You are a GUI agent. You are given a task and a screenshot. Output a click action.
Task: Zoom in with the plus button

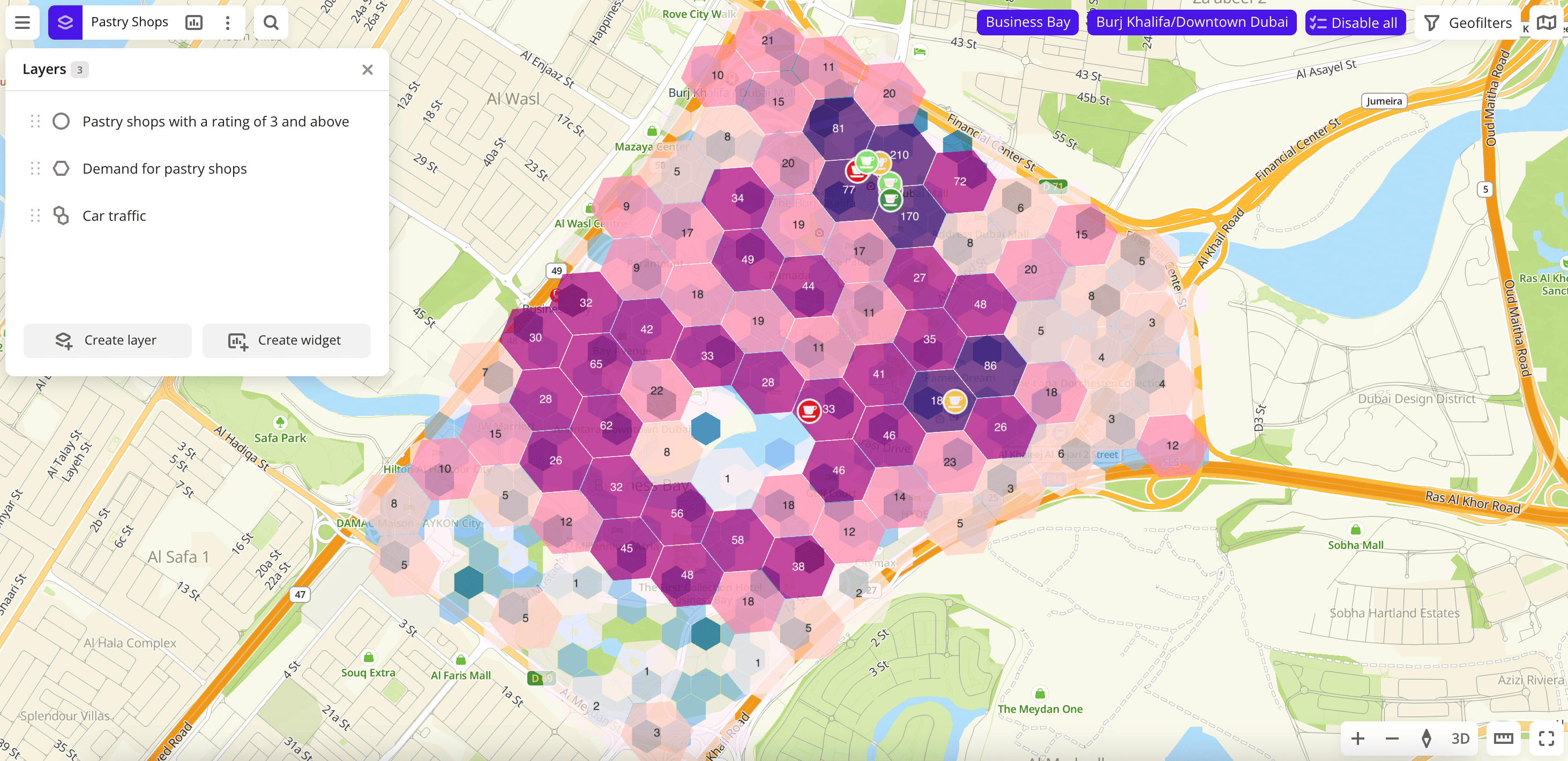click(1357, 738)
